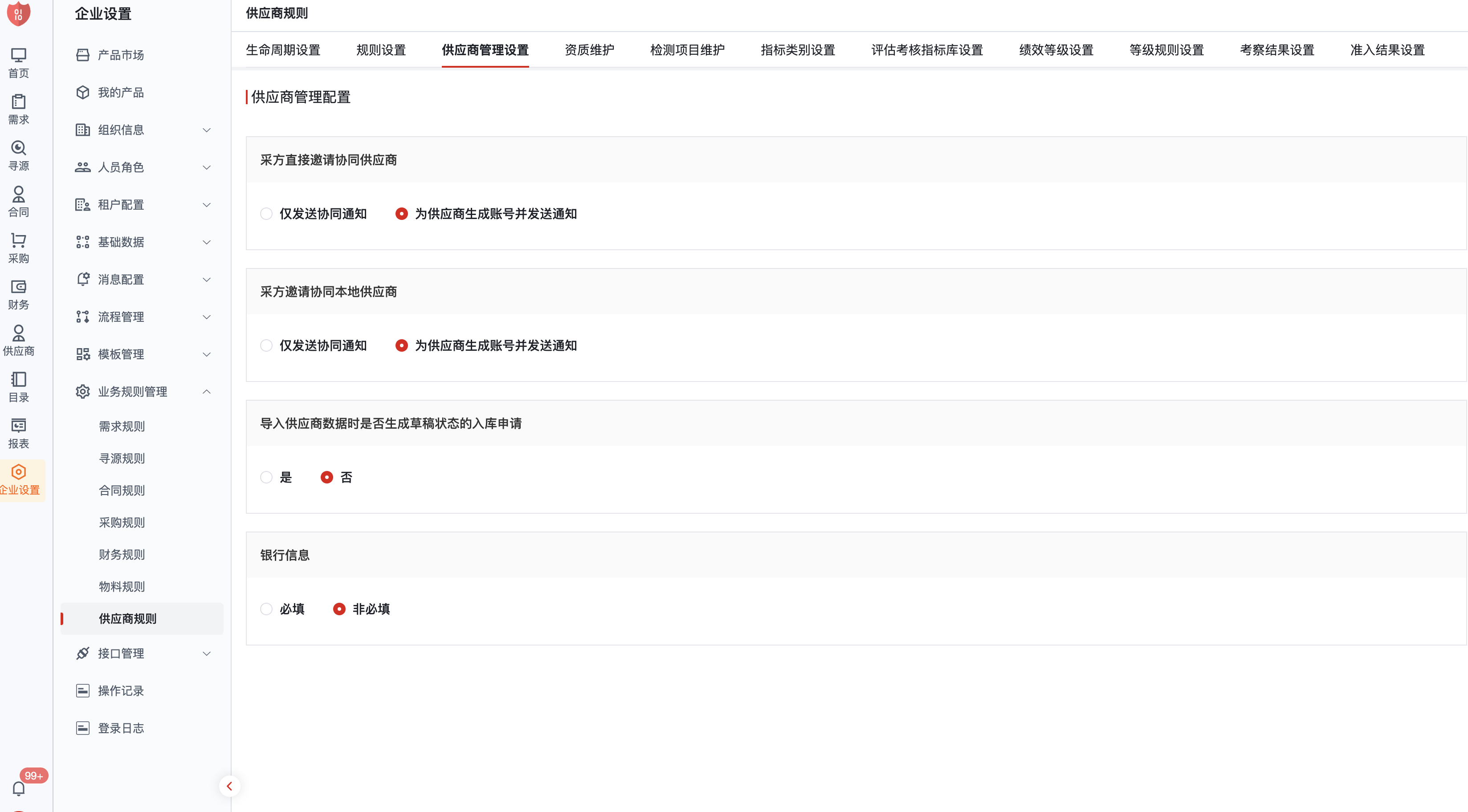Select 仅发送协同通知 under 采方直接邀请协同供应商

pyautogui.click(x=265, y=214)
